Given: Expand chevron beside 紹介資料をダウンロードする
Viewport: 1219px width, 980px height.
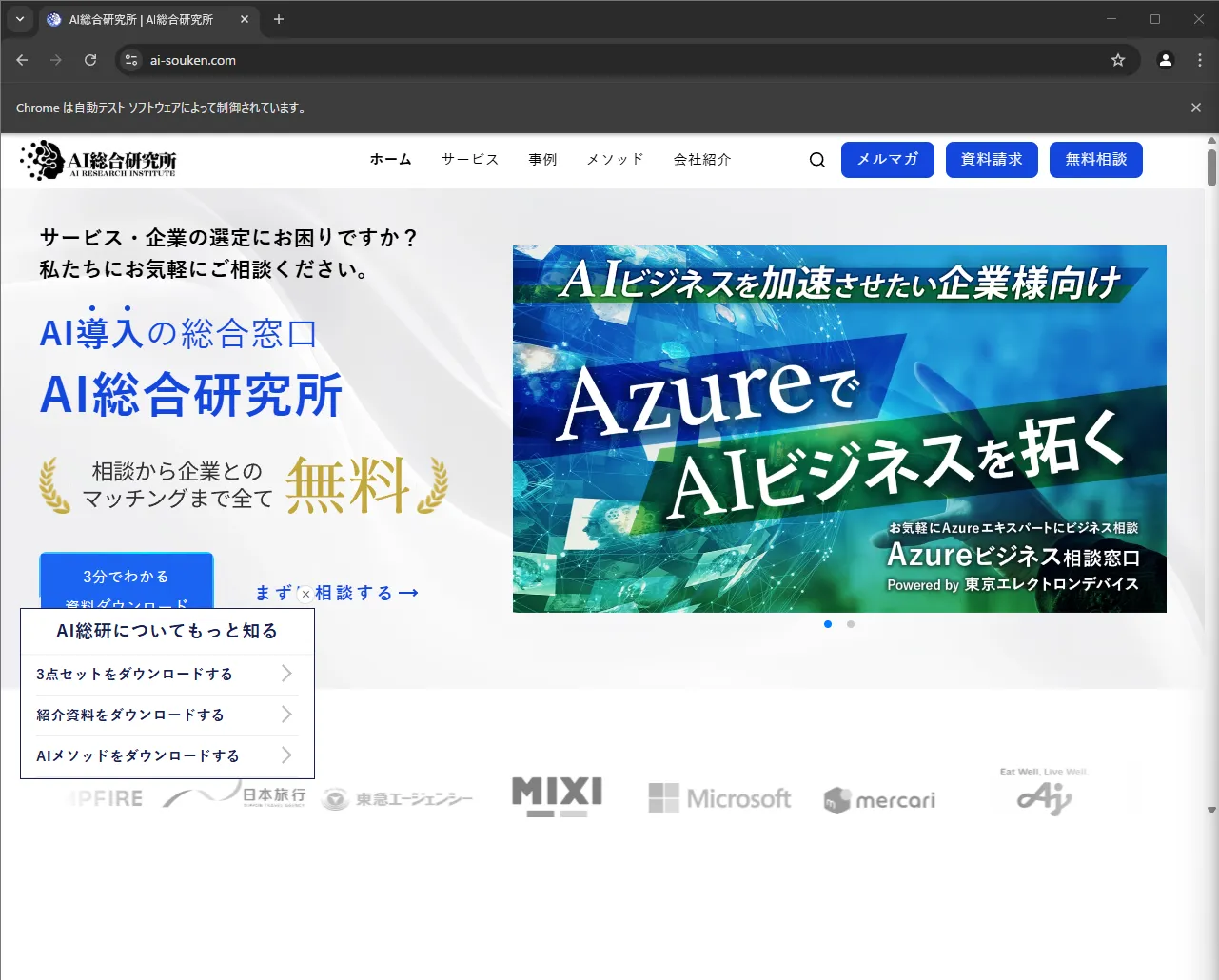Looking at the screenshot, I should [x=286, y=715].
